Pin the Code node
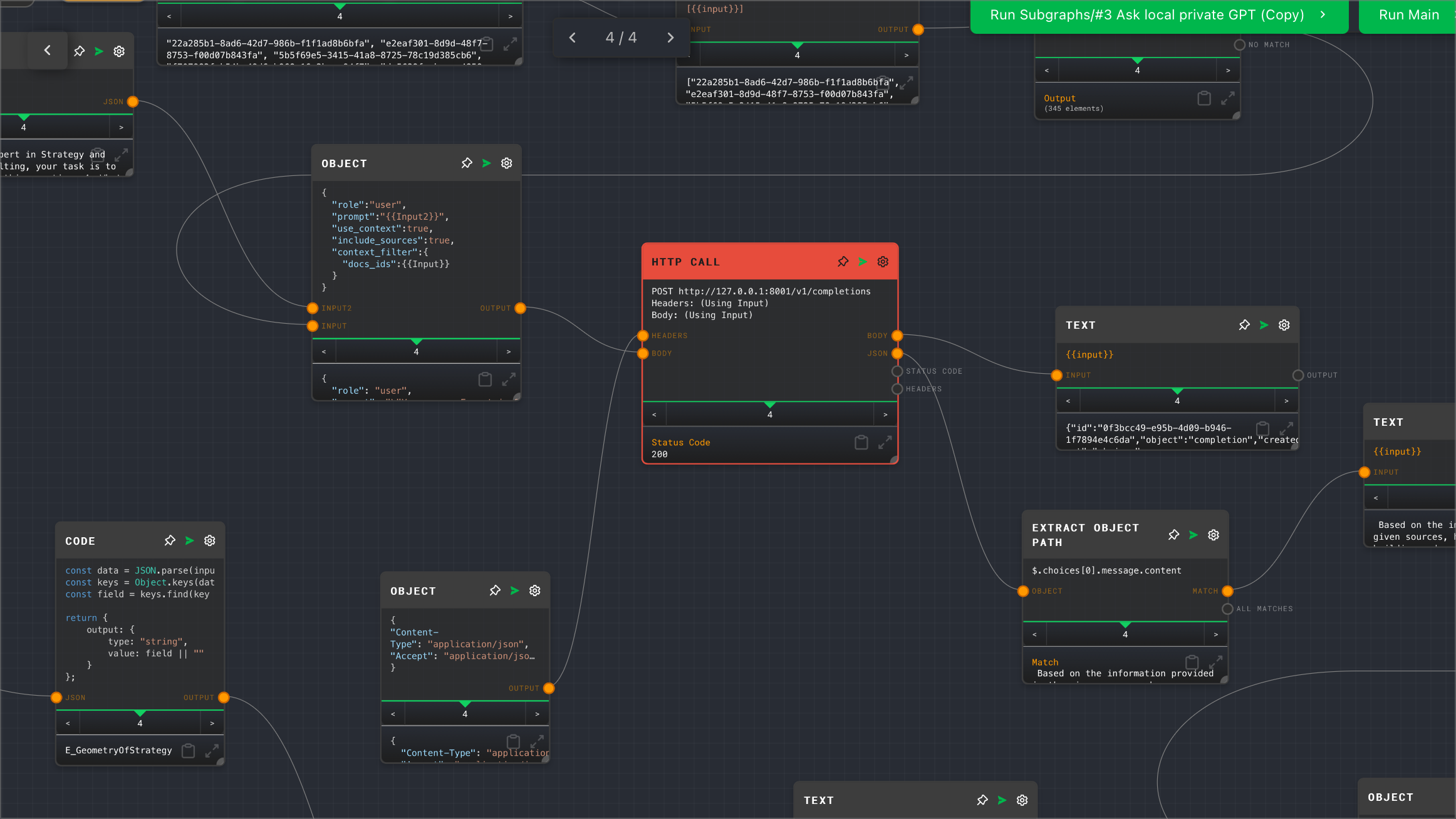The image size is (1456, 819). 170,540
